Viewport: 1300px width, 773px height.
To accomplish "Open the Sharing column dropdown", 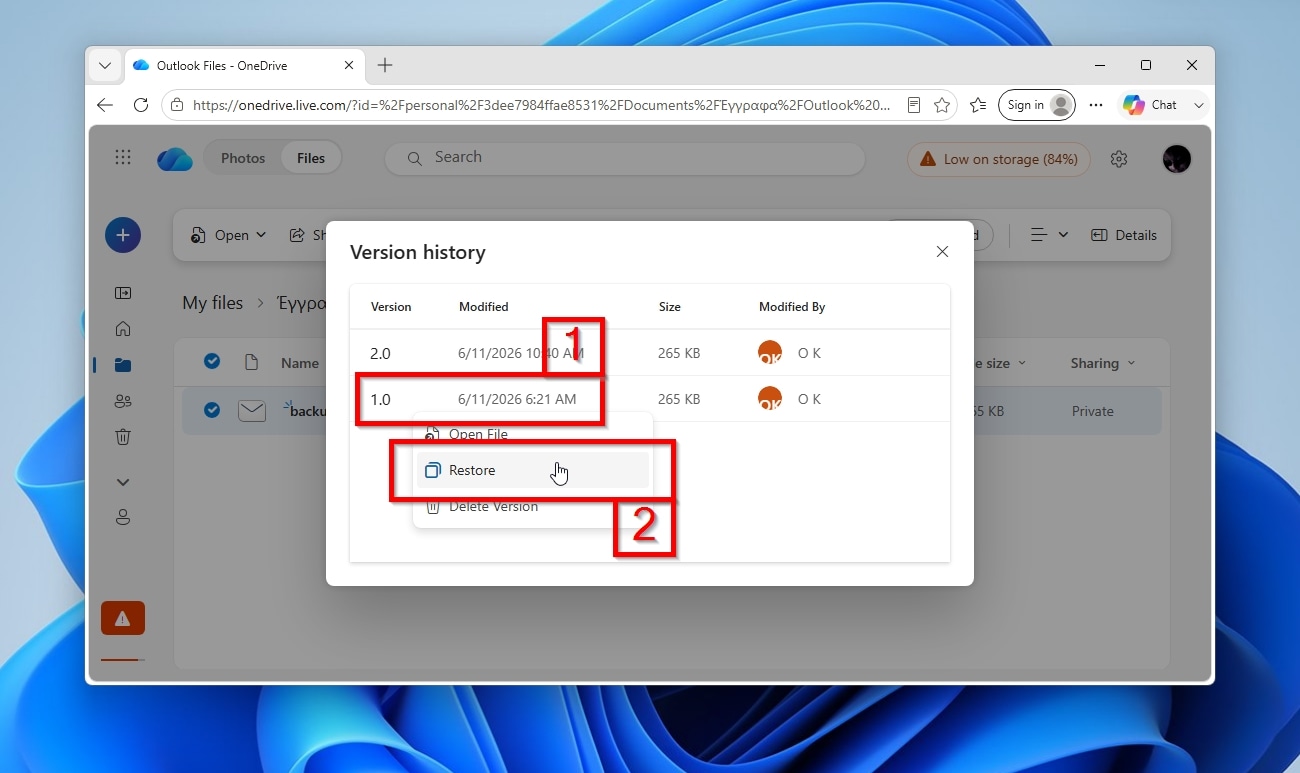I will click(1103, 363).
